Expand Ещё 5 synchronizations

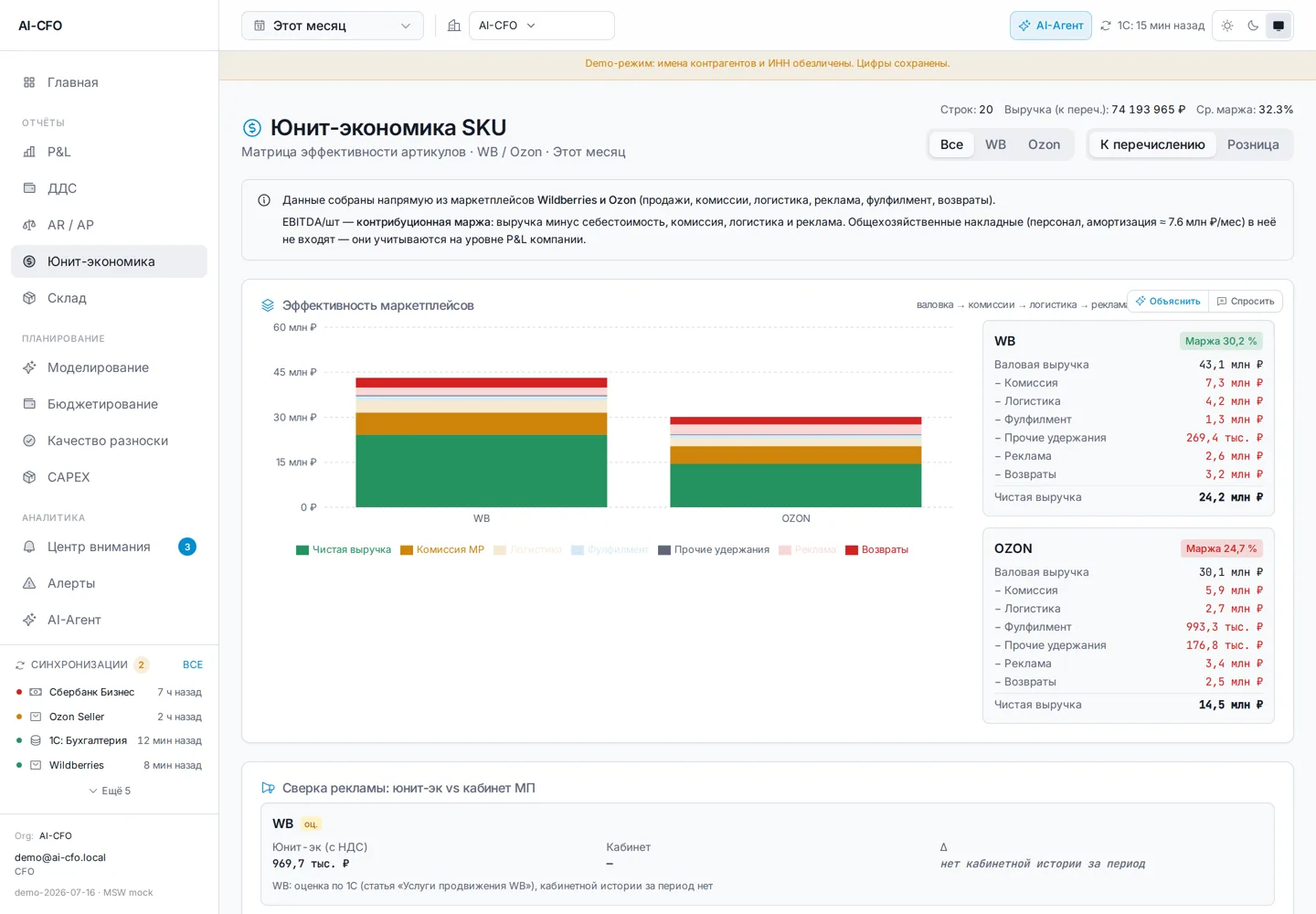[x=110, y=791]
